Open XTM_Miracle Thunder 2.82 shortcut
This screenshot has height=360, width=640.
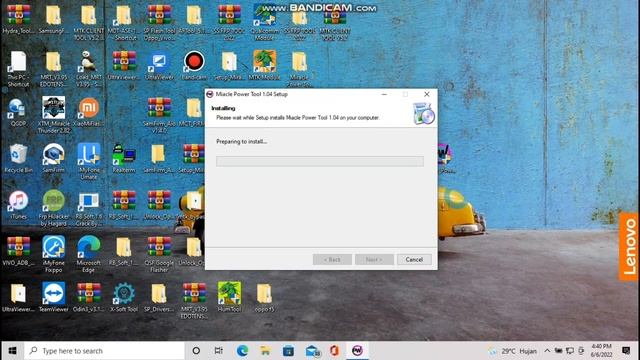pyautogui.click(x=53, y=115)
